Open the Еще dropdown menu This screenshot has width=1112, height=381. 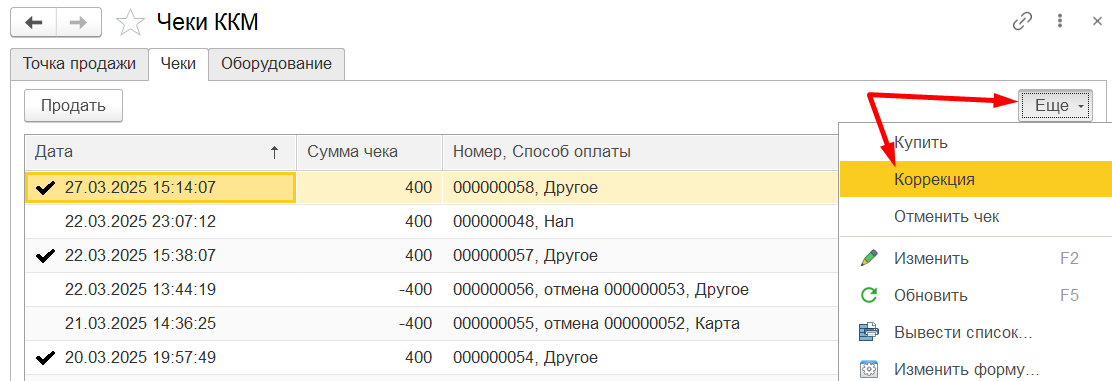tap(1055, 106)
